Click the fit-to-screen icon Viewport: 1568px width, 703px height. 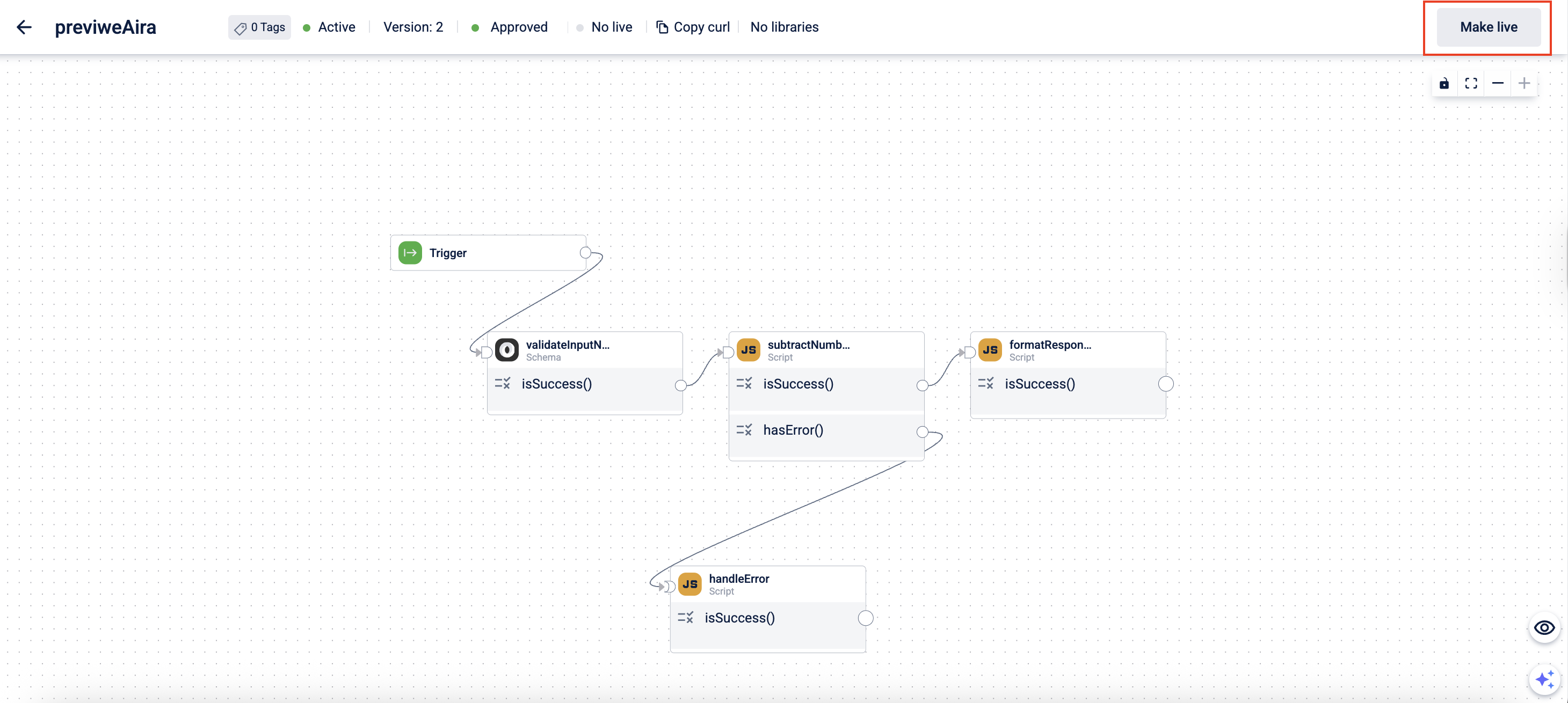tap(1471, 83)
